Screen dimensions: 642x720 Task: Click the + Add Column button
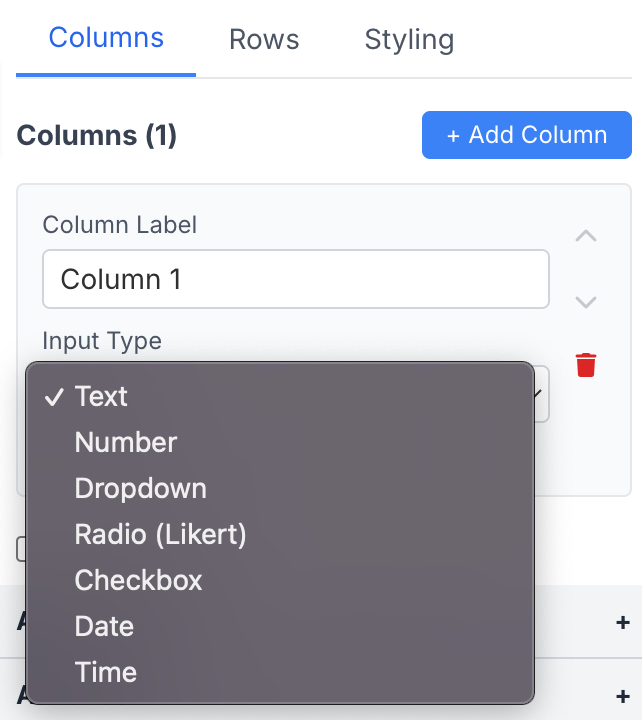tap(526, 135)
